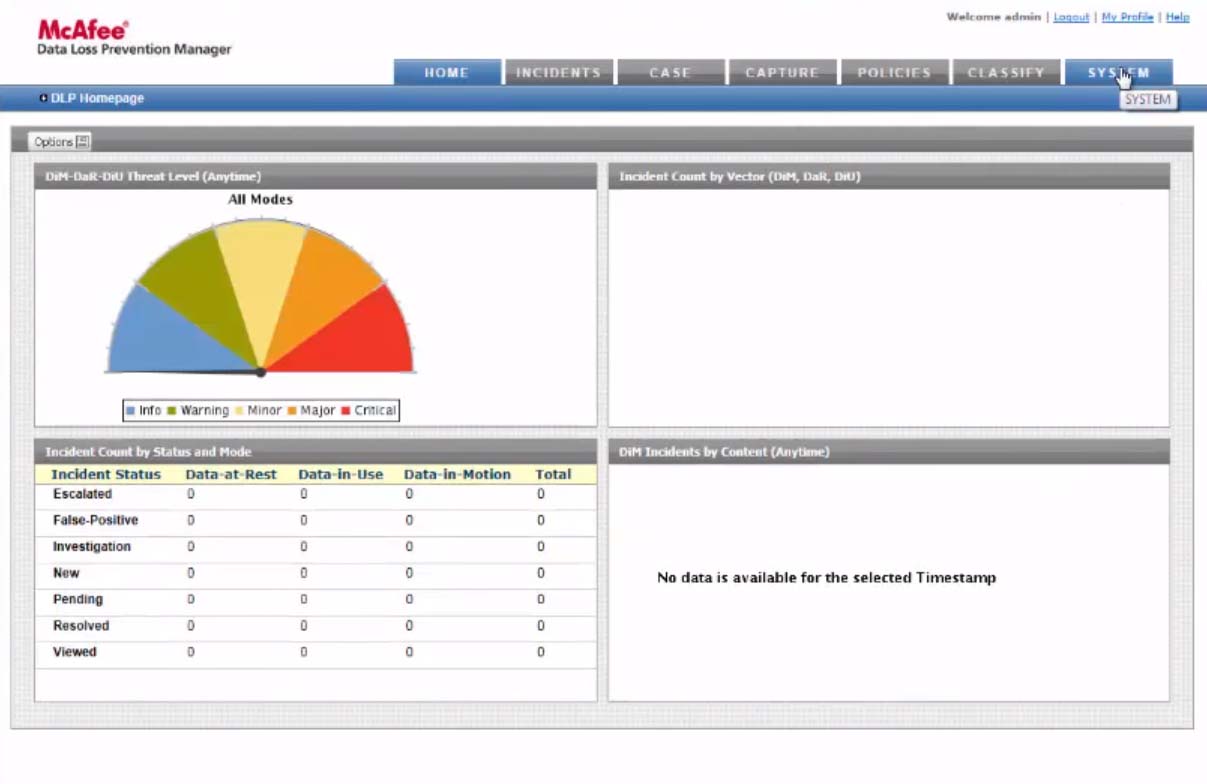This screenshot has height=784, width=1207.
Task: Click the Minor legend color swatch
Action: (x=239, y=411)
